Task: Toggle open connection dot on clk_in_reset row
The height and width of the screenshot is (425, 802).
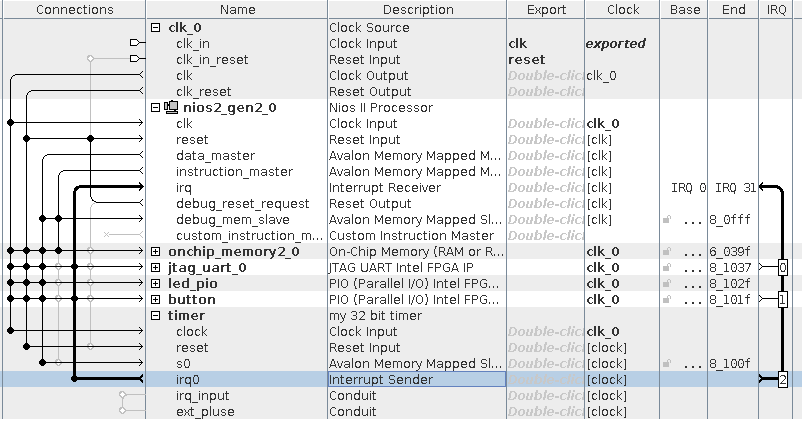Action: tap(91, 60)
